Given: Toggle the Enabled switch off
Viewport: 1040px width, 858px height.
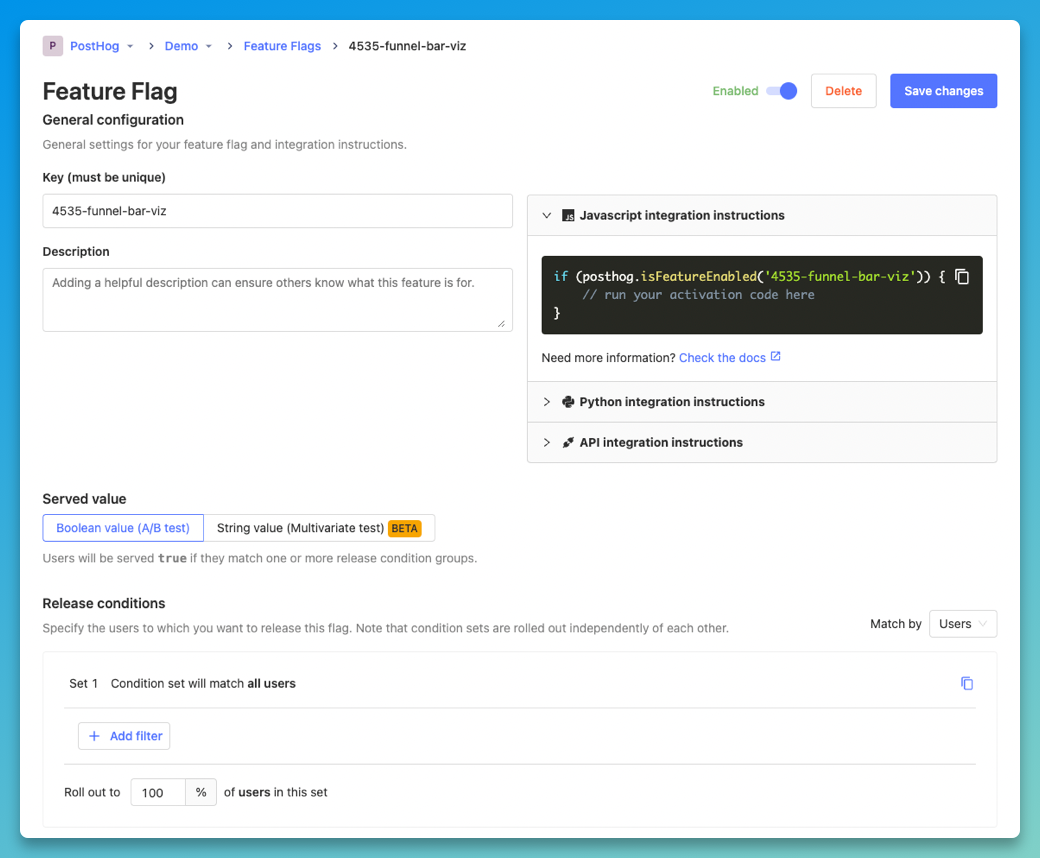Looking at the screenshot, I should coord(781,91).
